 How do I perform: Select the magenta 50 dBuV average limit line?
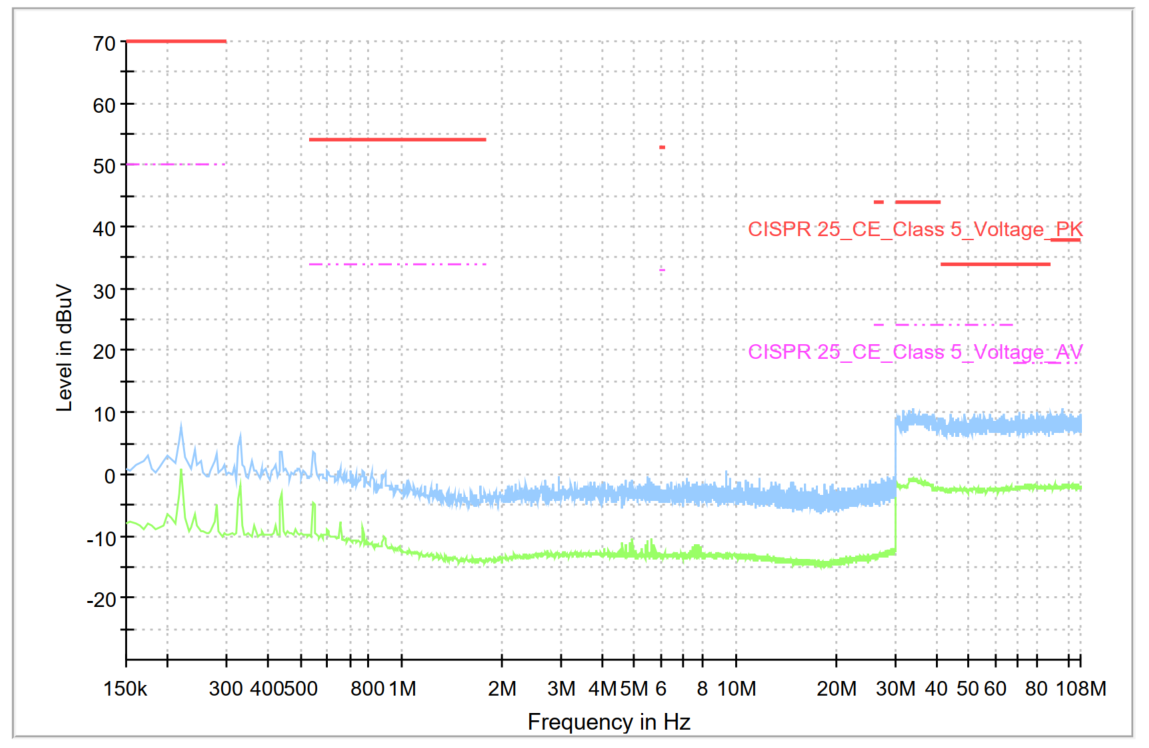click(176, 164)
